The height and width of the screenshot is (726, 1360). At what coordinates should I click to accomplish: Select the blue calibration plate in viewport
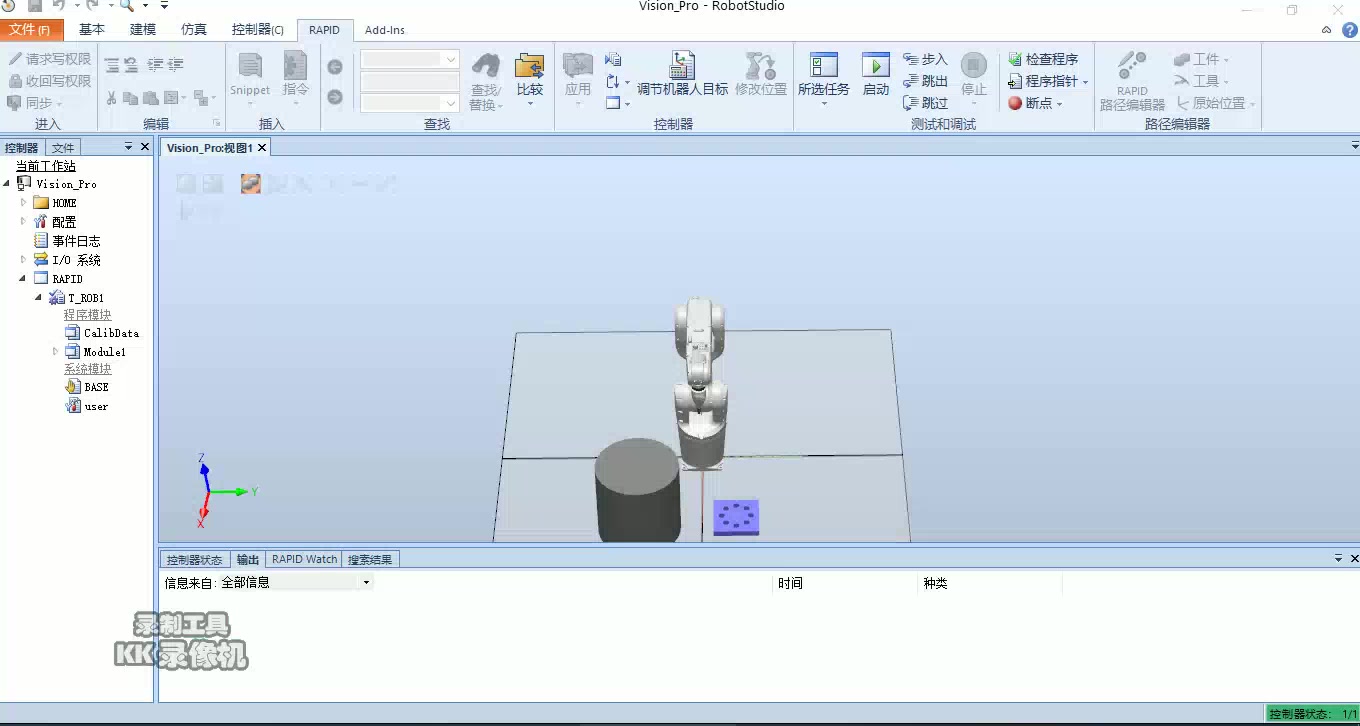[736, 517]
